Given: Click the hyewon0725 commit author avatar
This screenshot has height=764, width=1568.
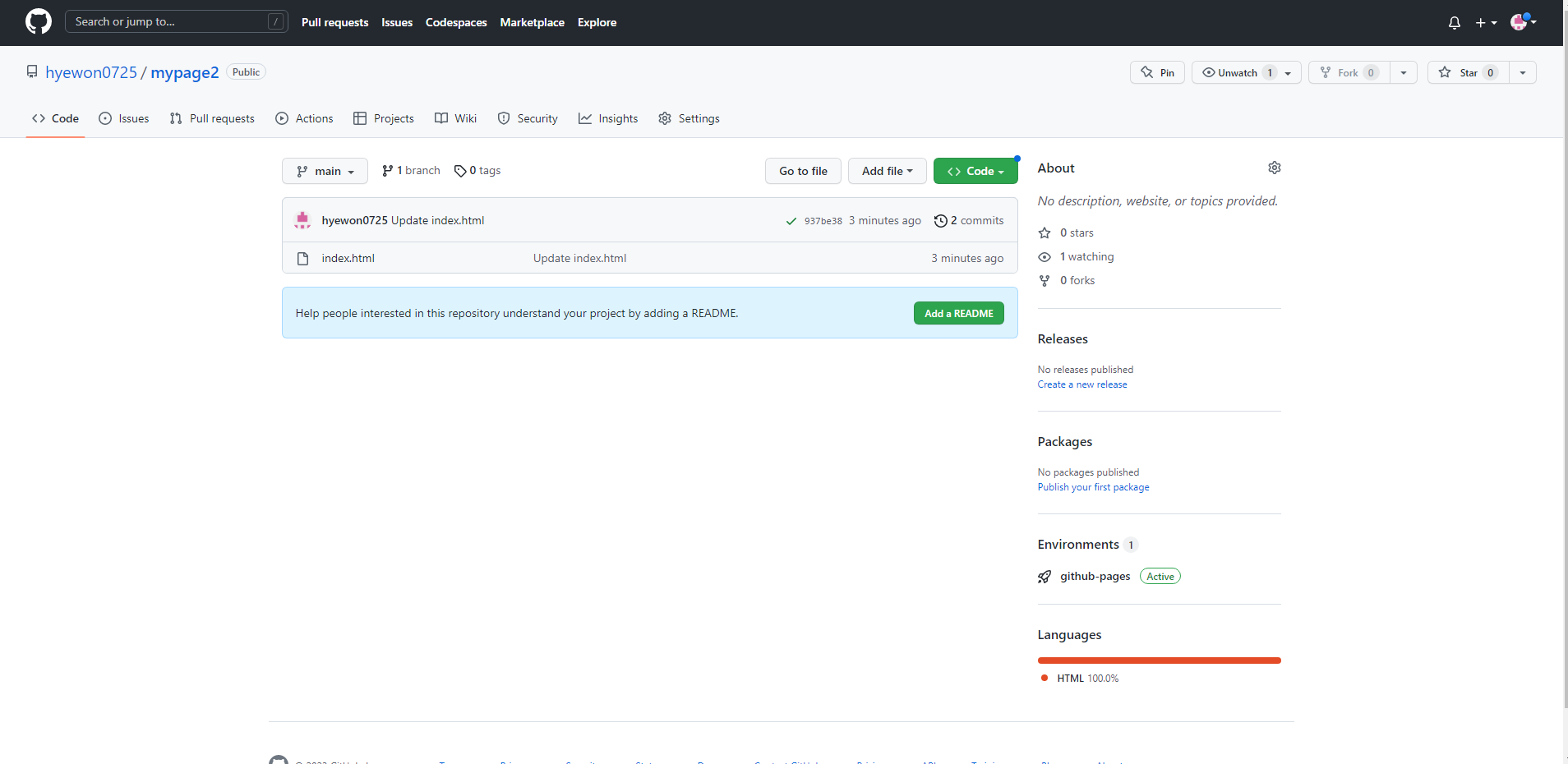Looking at the screenshot, I should coord(302,220).
